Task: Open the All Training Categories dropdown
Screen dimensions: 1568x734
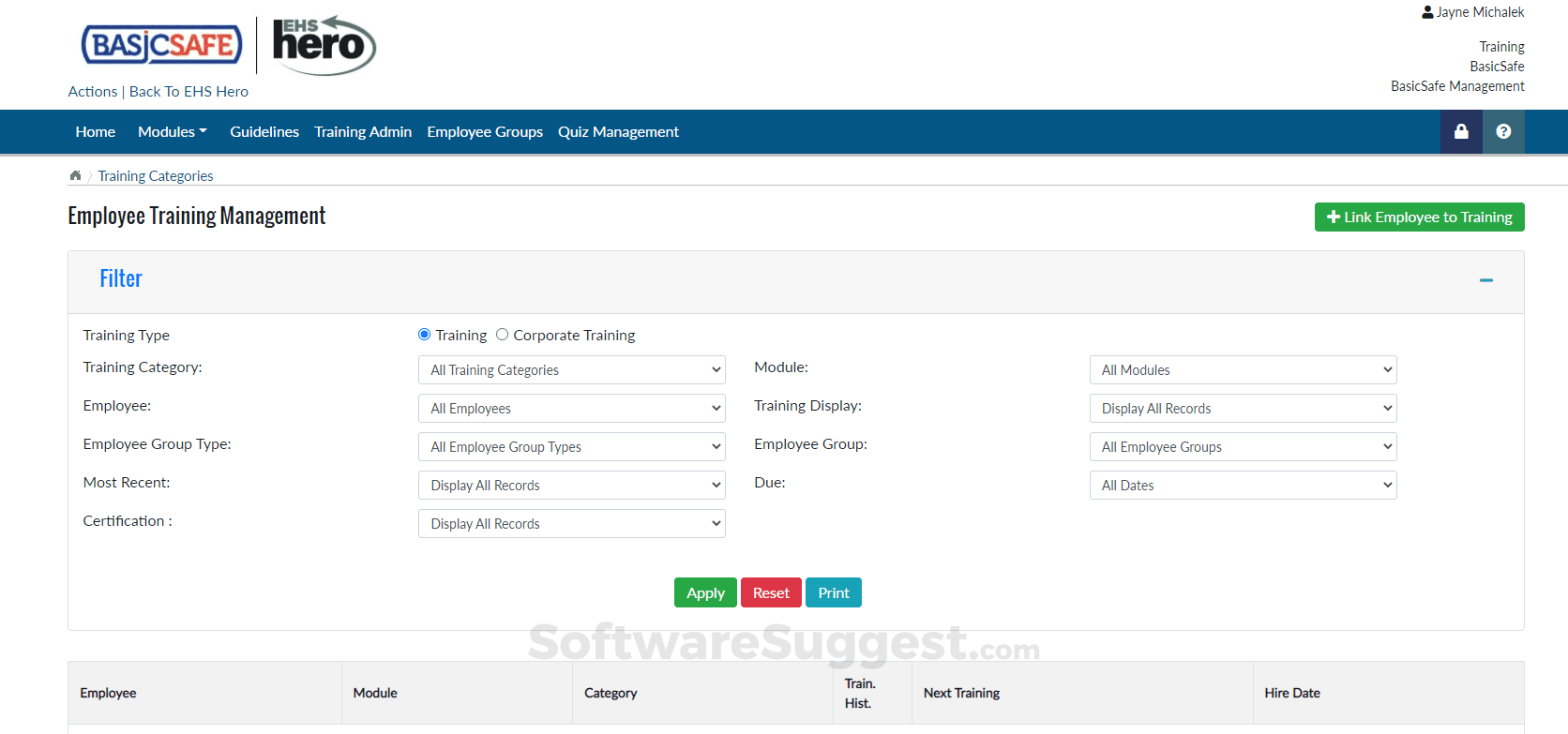Action: pyautogui.click(x=572, y=370)
